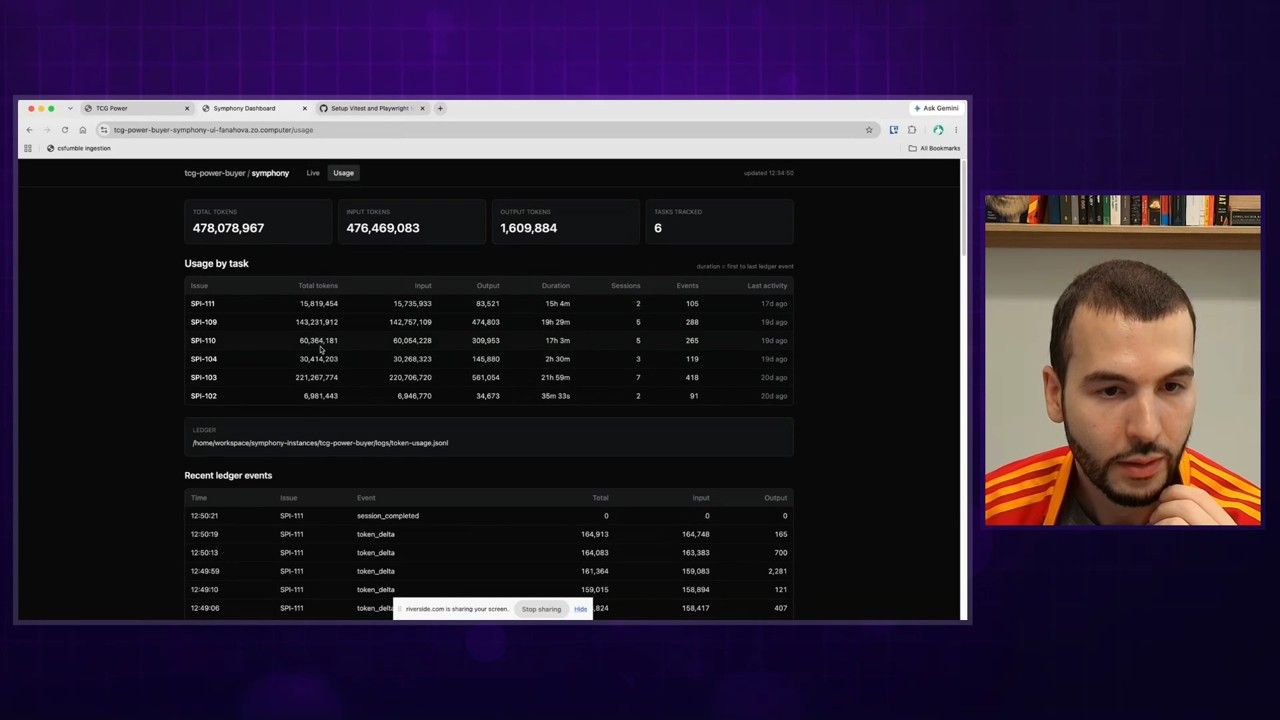1280x720 pixels.
Task: Click the Last activity column header
Action: click(x=767, y=286)
